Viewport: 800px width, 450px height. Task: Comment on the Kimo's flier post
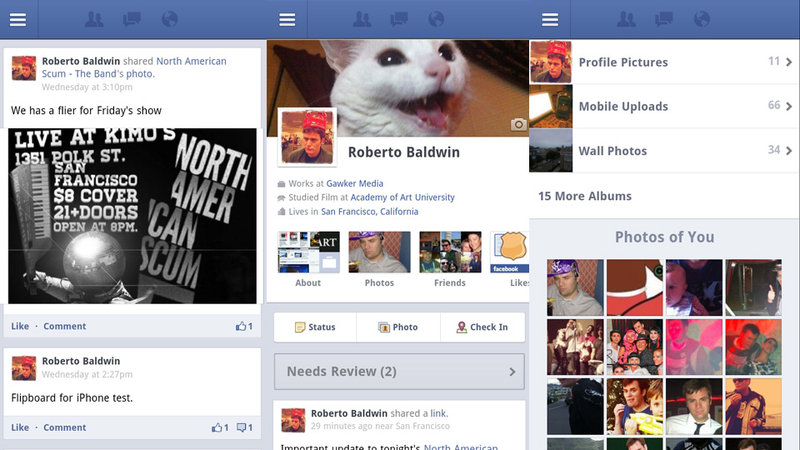click(x=64, y=326)
